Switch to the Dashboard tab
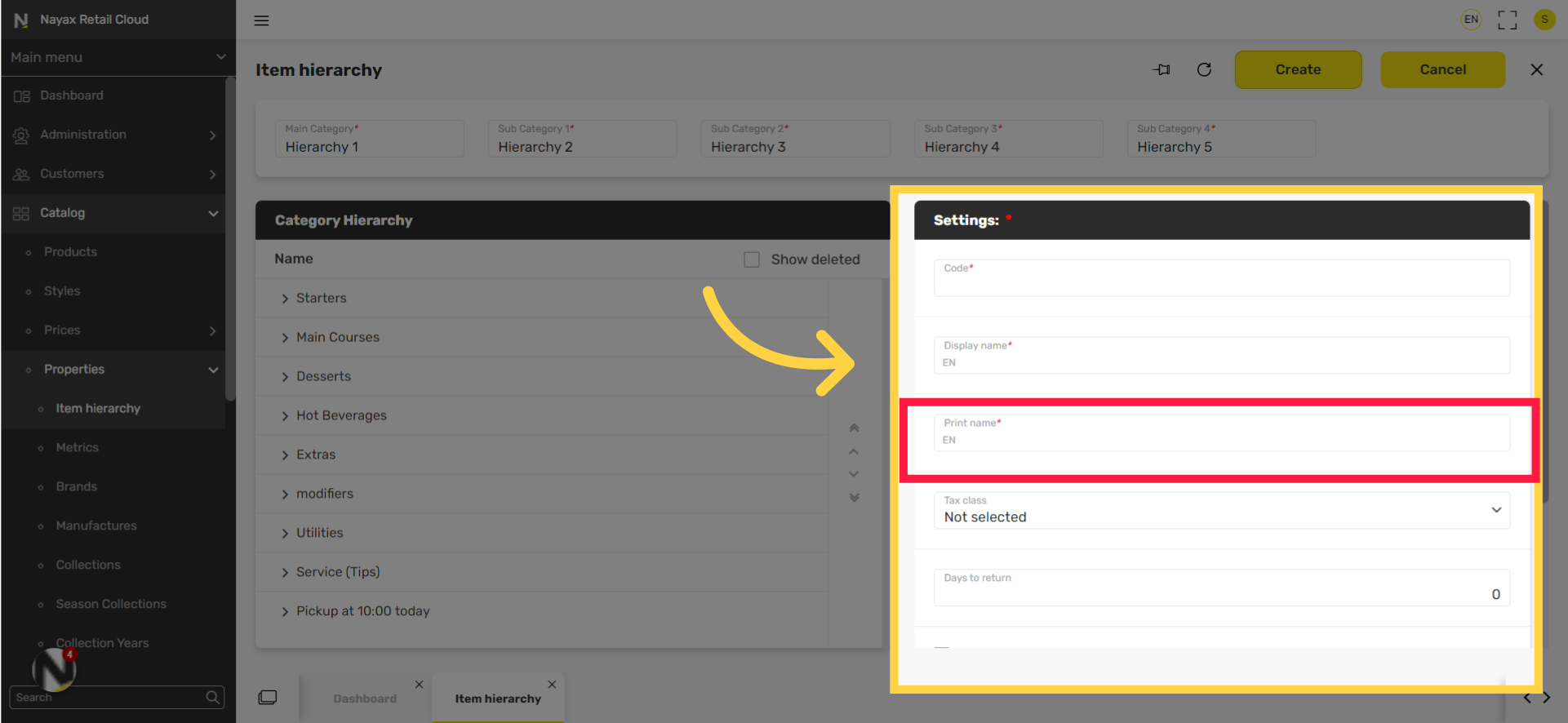 tap(365, 699)
